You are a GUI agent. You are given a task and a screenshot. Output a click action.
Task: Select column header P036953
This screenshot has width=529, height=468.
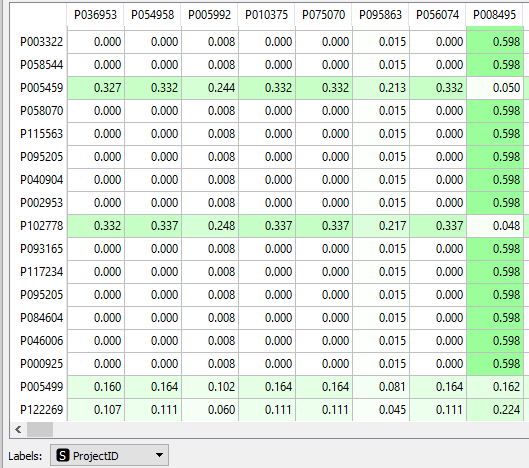coord(95,15)
